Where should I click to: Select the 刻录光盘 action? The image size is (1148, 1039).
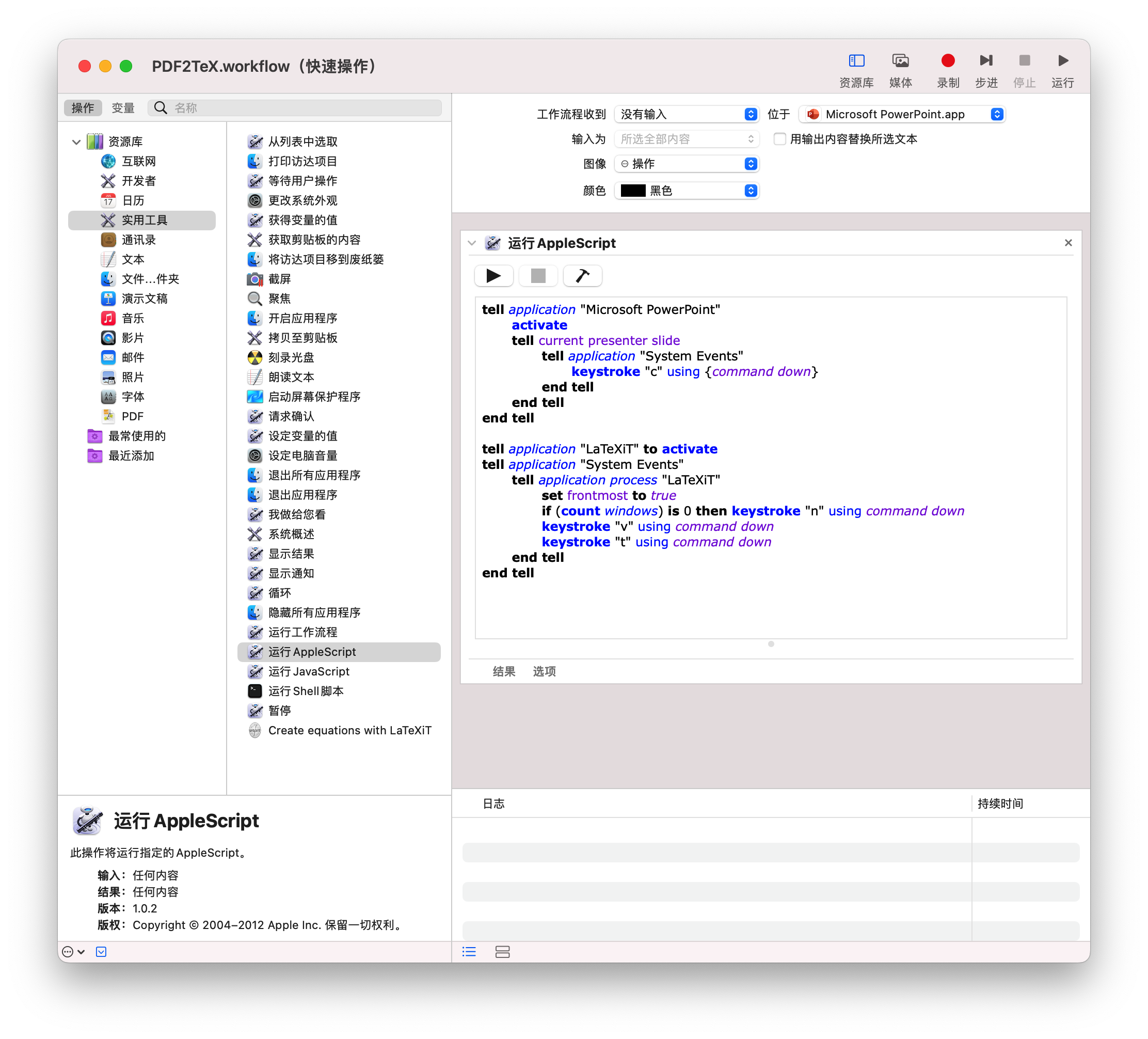coord(339,358)
